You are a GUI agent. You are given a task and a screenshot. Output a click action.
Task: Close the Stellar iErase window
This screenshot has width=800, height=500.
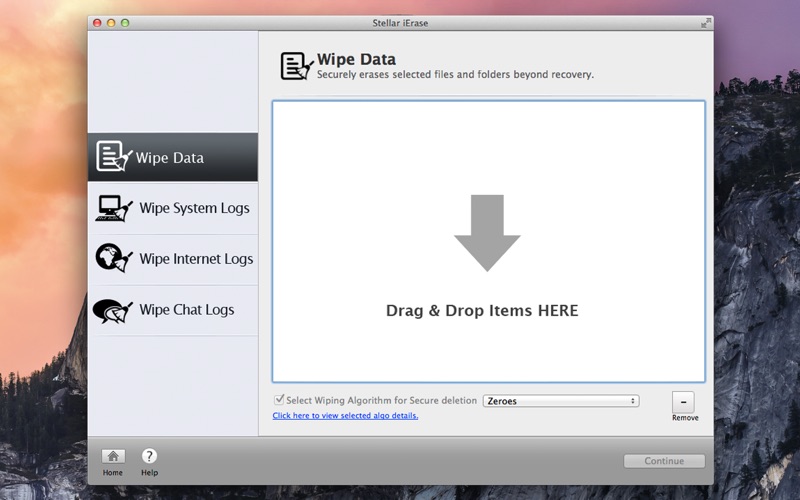[x=97, y=23]
